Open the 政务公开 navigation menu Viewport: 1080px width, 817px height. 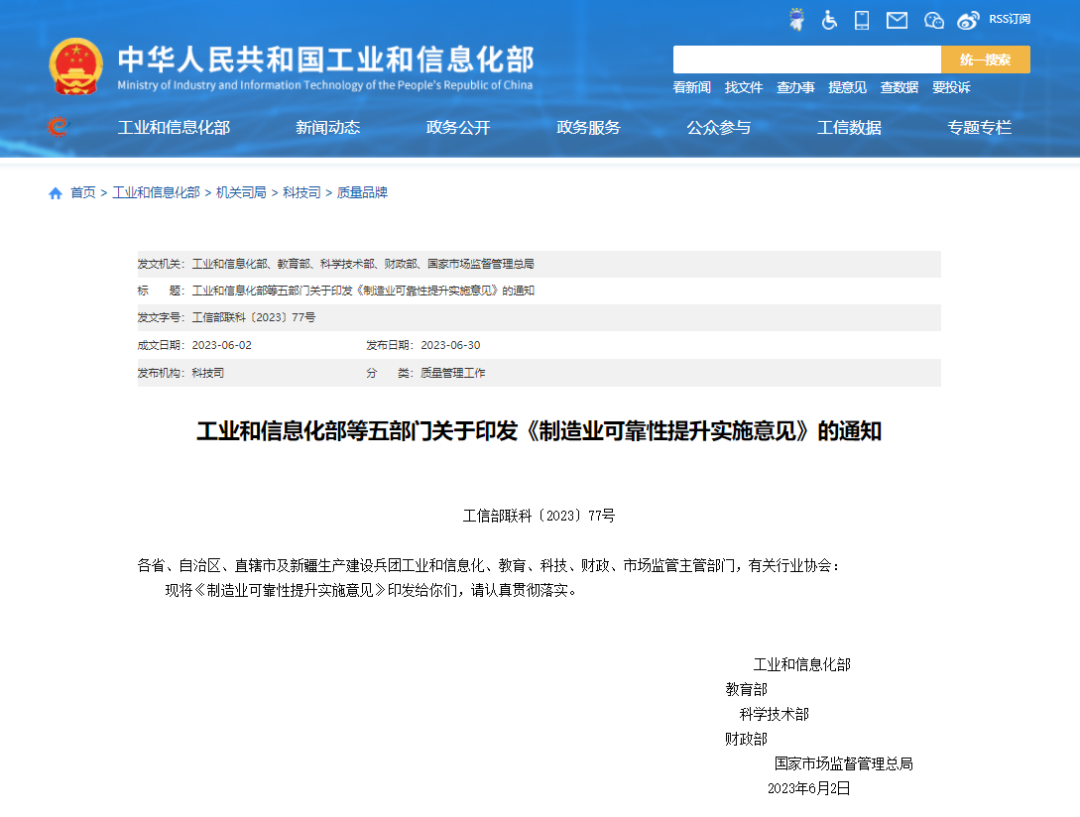click(x=458, y=127)
